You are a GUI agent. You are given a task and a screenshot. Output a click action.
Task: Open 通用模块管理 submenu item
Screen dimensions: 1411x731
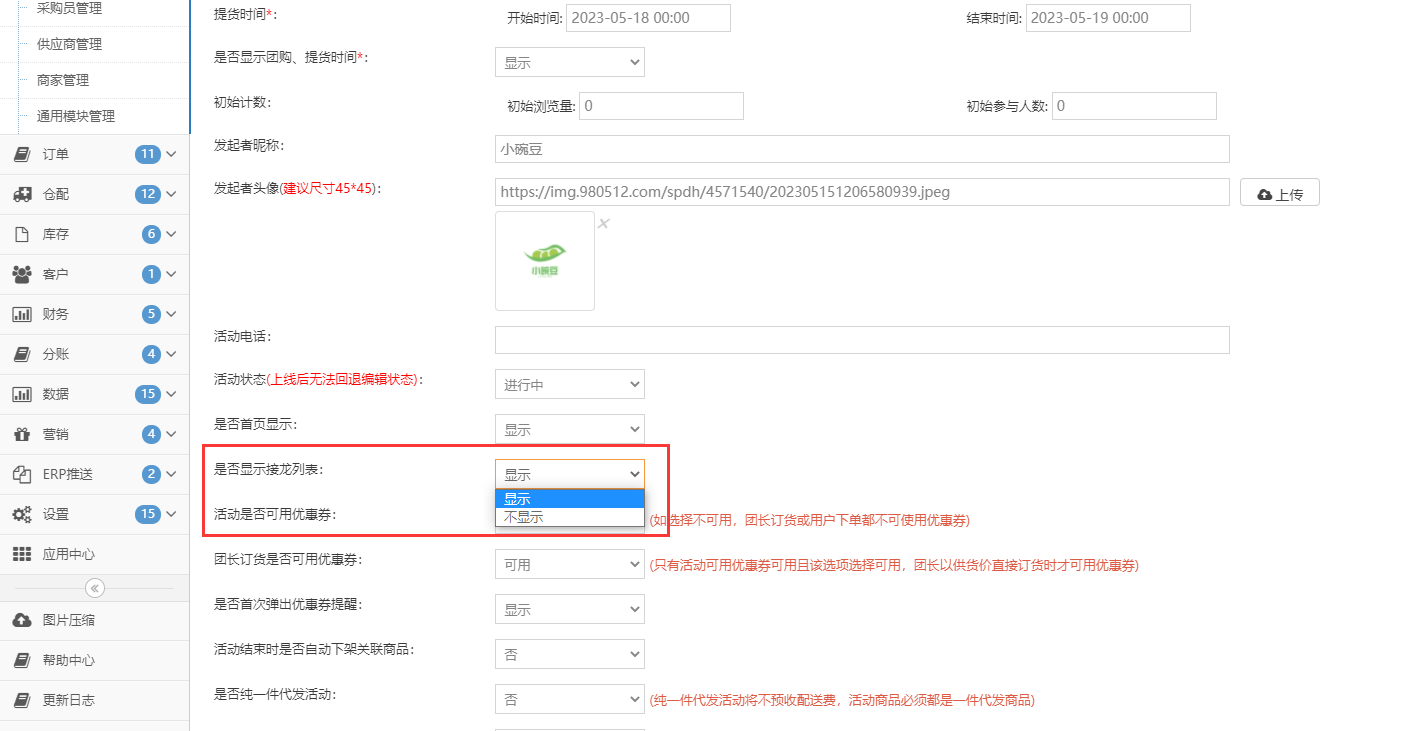[76, 116]
